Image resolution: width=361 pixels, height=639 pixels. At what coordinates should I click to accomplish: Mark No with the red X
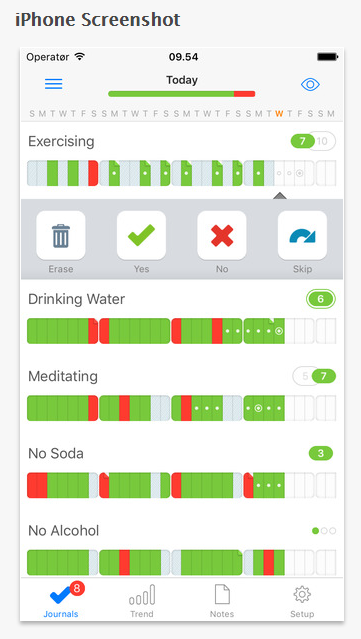click(222, 235)
